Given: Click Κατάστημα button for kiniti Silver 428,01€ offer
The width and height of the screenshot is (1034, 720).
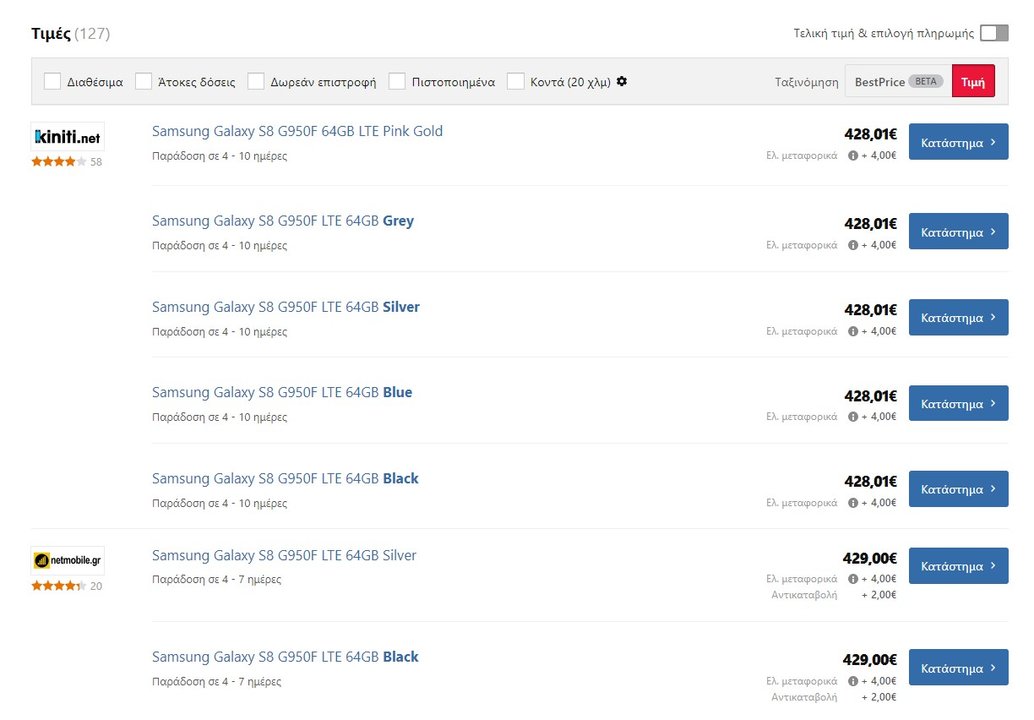Looking at the screenshot, I should (x=958, y=317).
